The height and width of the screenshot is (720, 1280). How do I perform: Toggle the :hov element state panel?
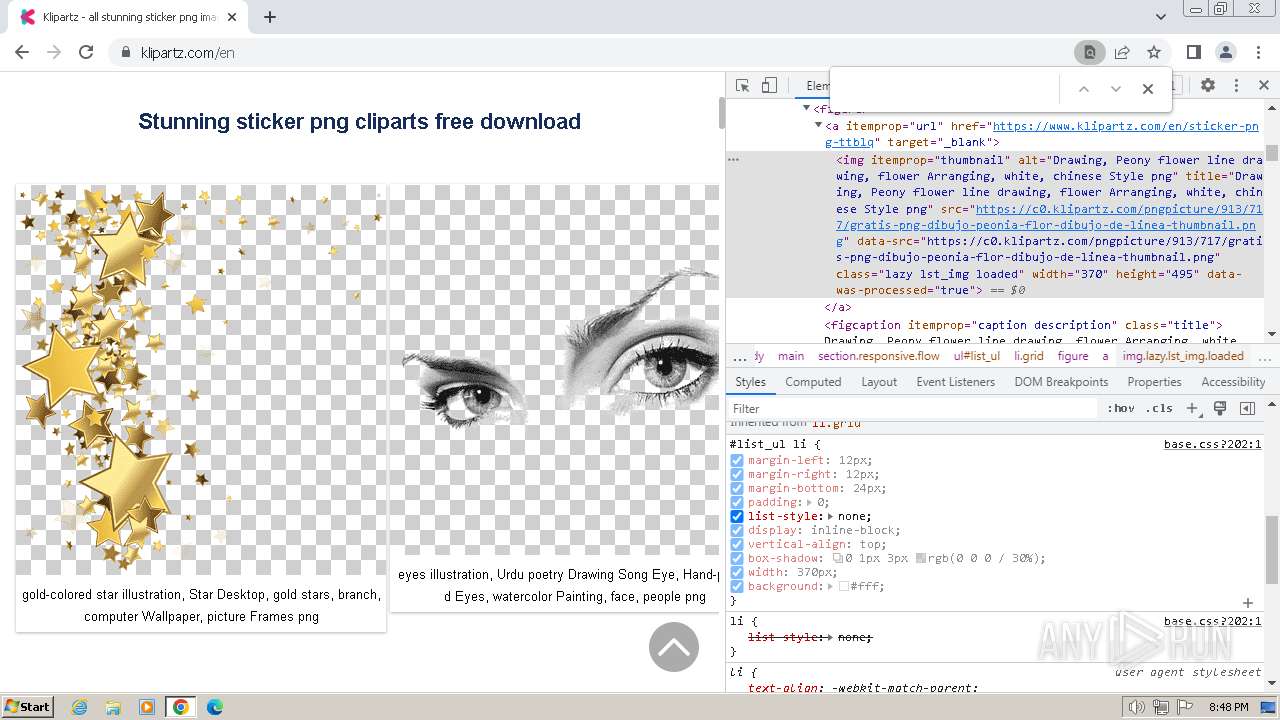(1120, 409)
